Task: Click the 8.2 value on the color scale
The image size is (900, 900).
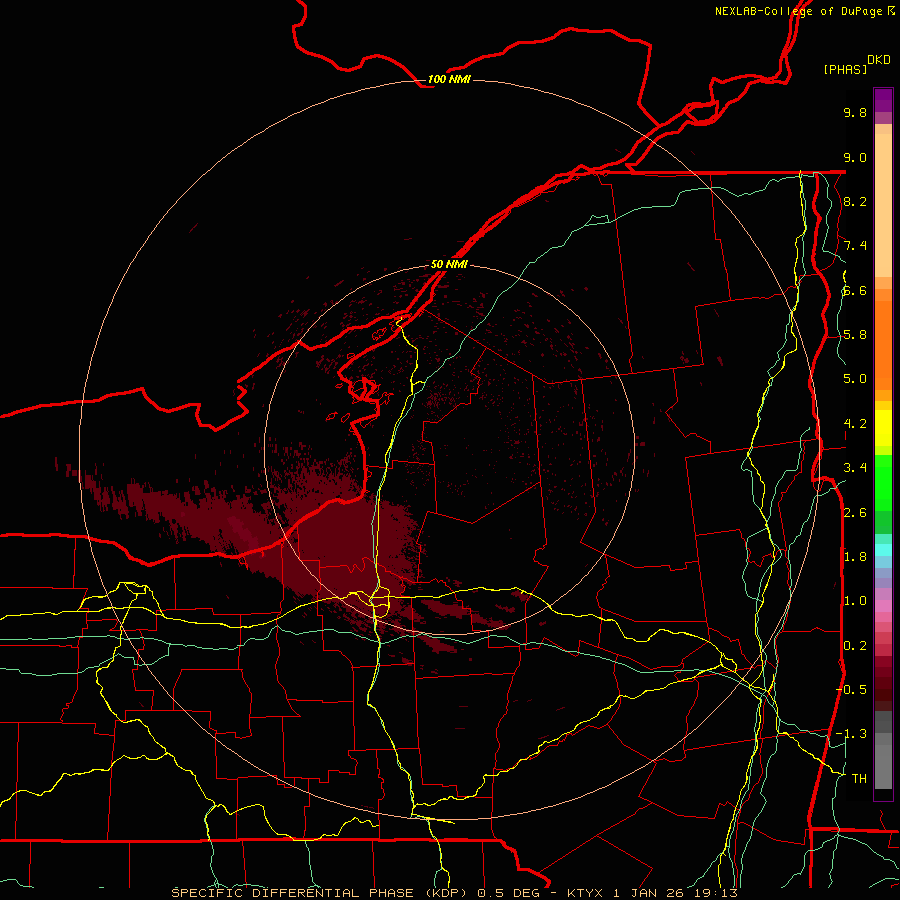Action: click(855, 201)
